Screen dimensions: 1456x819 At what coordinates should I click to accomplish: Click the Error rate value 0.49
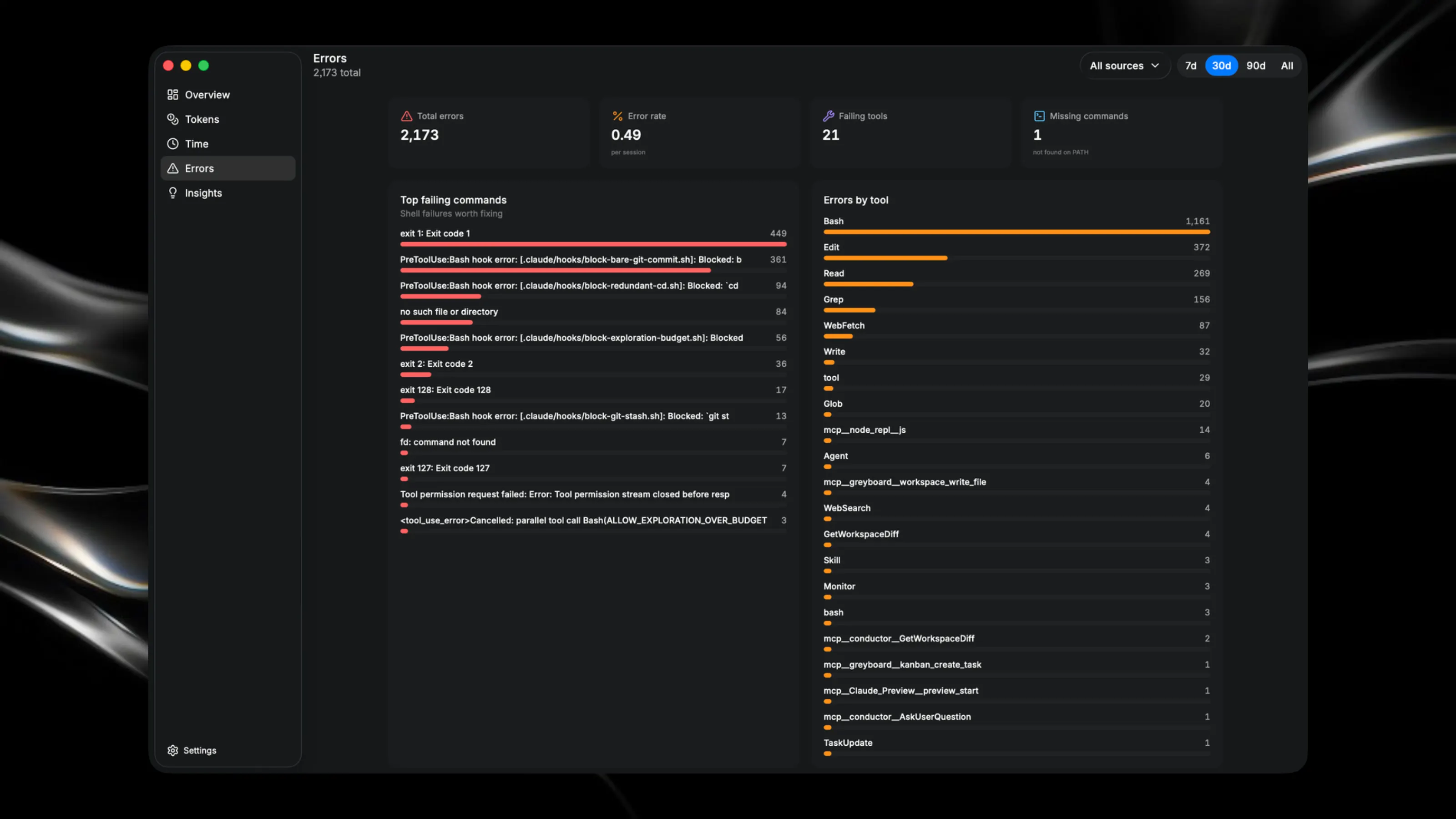[626, 135]
